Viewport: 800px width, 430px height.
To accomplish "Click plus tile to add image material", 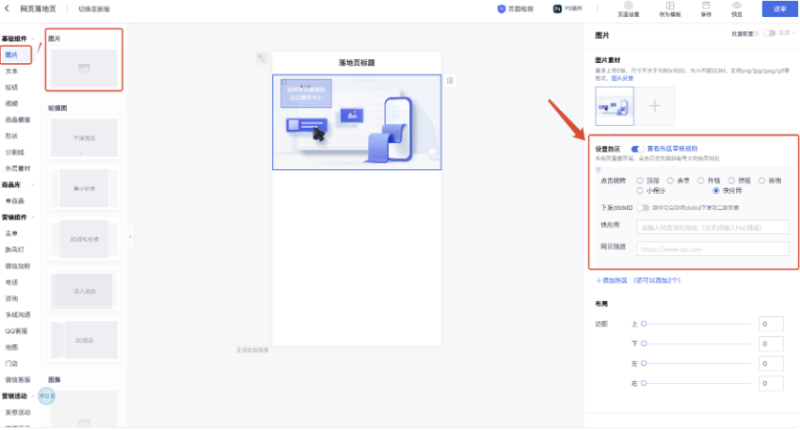I will coord(653,105).
